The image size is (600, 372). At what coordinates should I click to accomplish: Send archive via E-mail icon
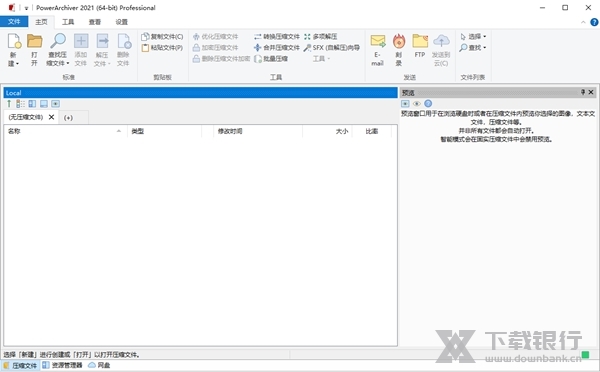pyautogui.click(x=378, y=41)
